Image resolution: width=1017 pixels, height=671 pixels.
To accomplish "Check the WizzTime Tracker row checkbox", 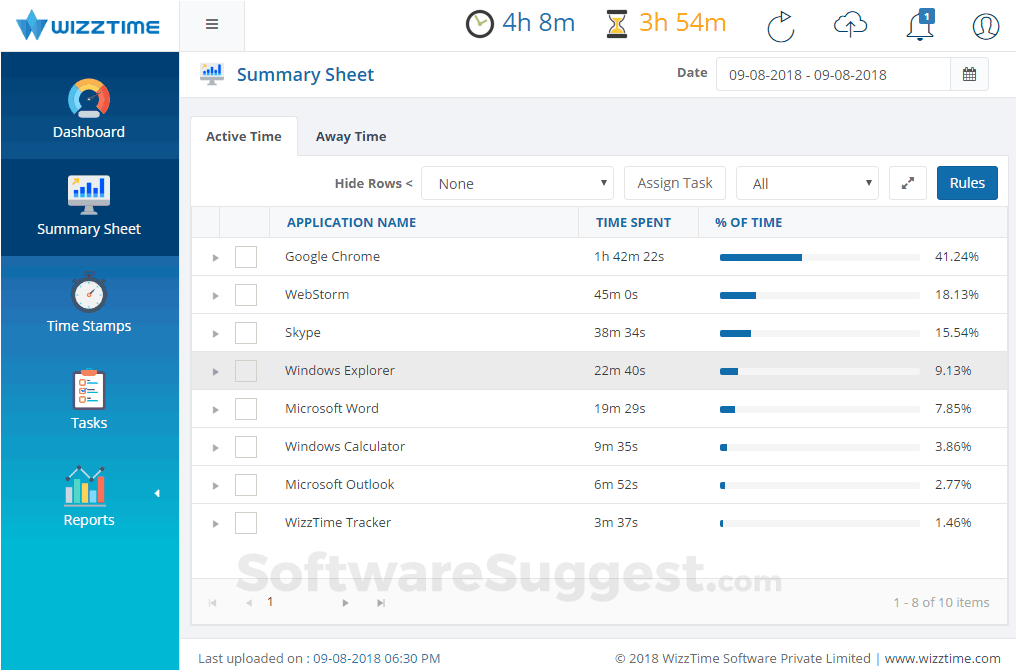I will [x=246, y=523].
